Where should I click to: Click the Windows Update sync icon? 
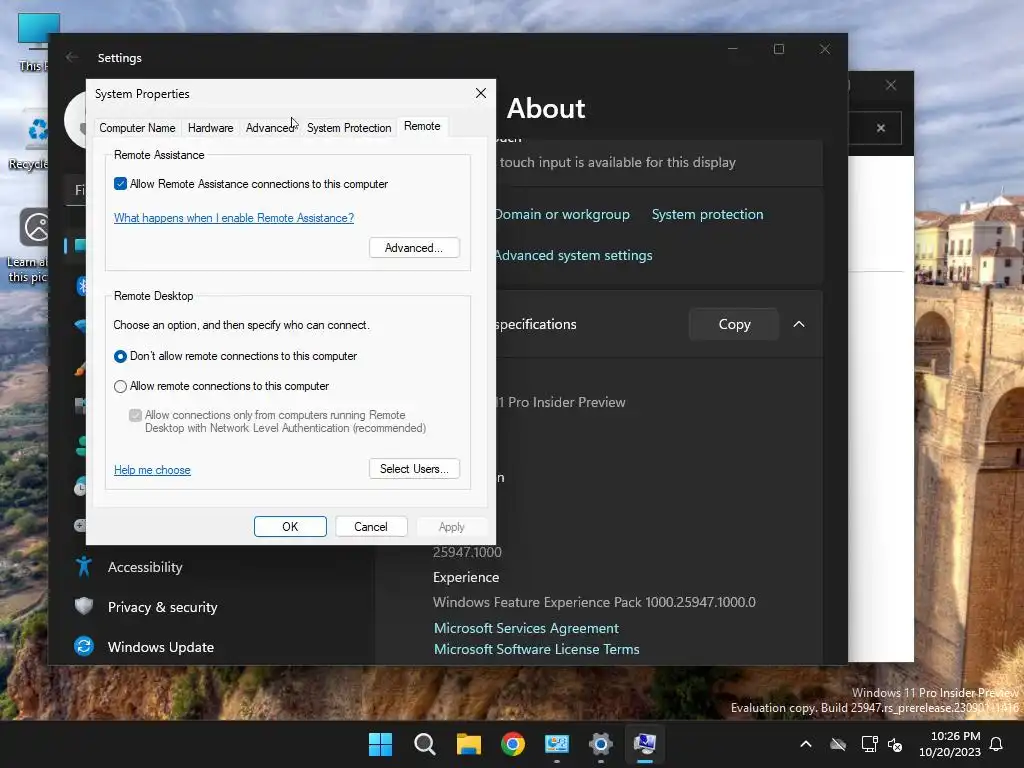pyautogui.click(x=84, y=647)
